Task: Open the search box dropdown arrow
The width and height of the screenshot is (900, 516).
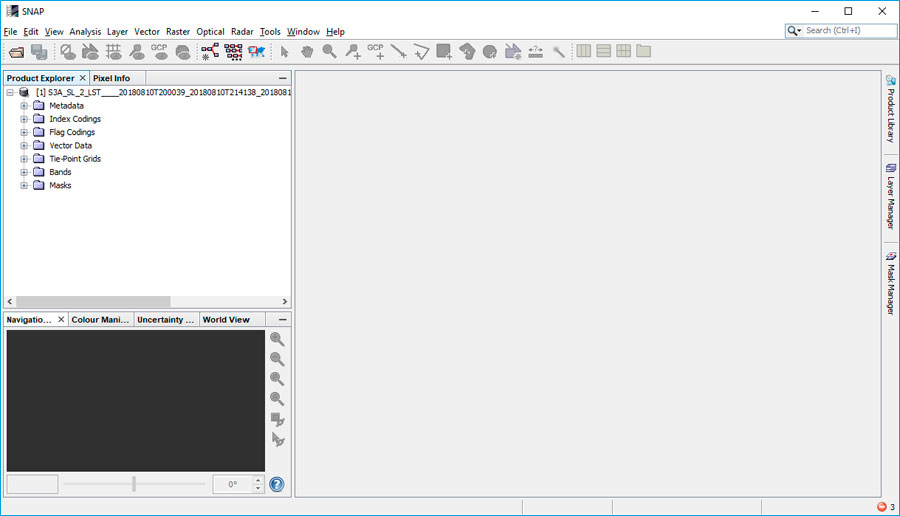Action: coord(799,31)
